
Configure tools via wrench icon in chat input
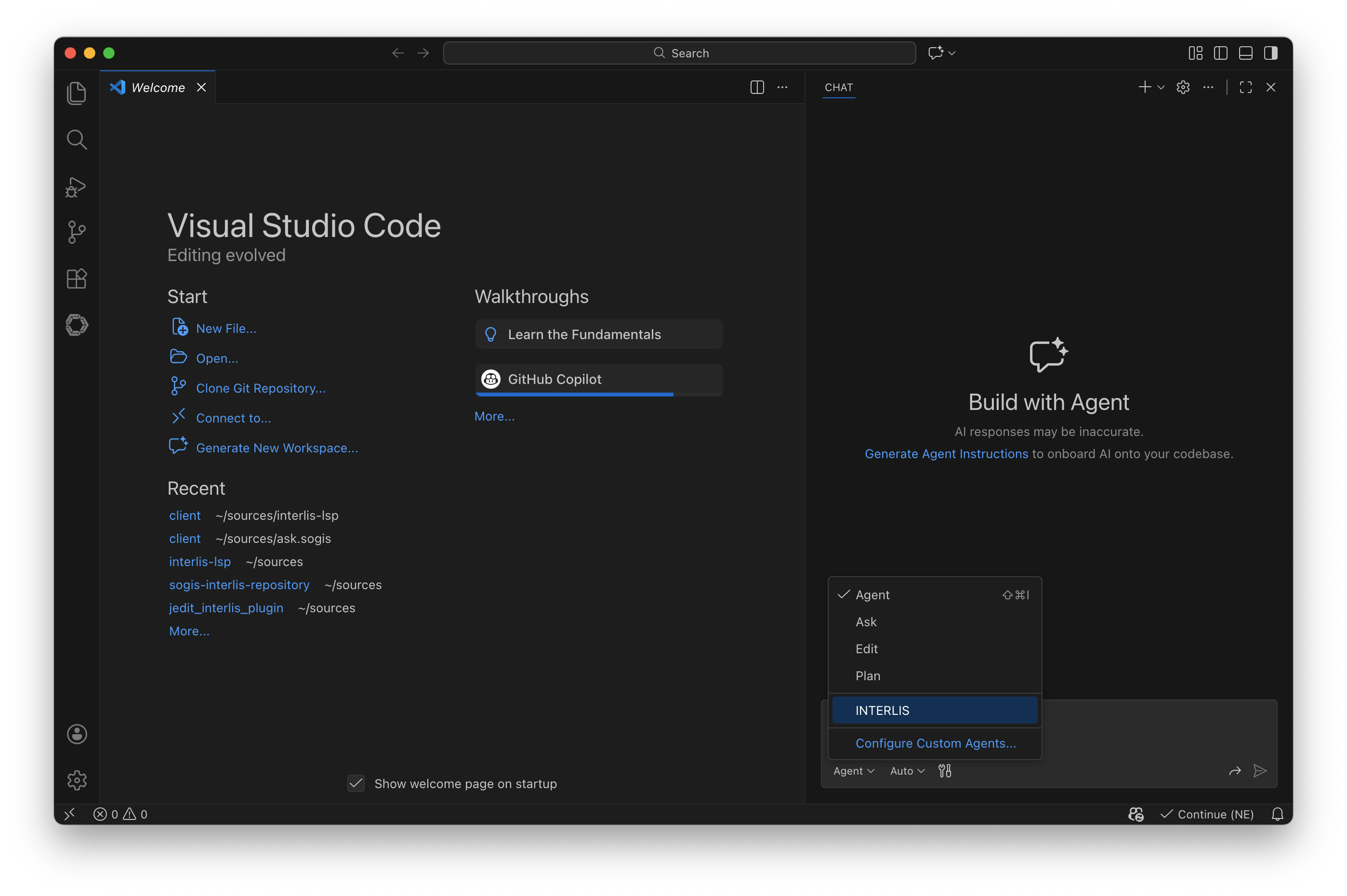945,771
